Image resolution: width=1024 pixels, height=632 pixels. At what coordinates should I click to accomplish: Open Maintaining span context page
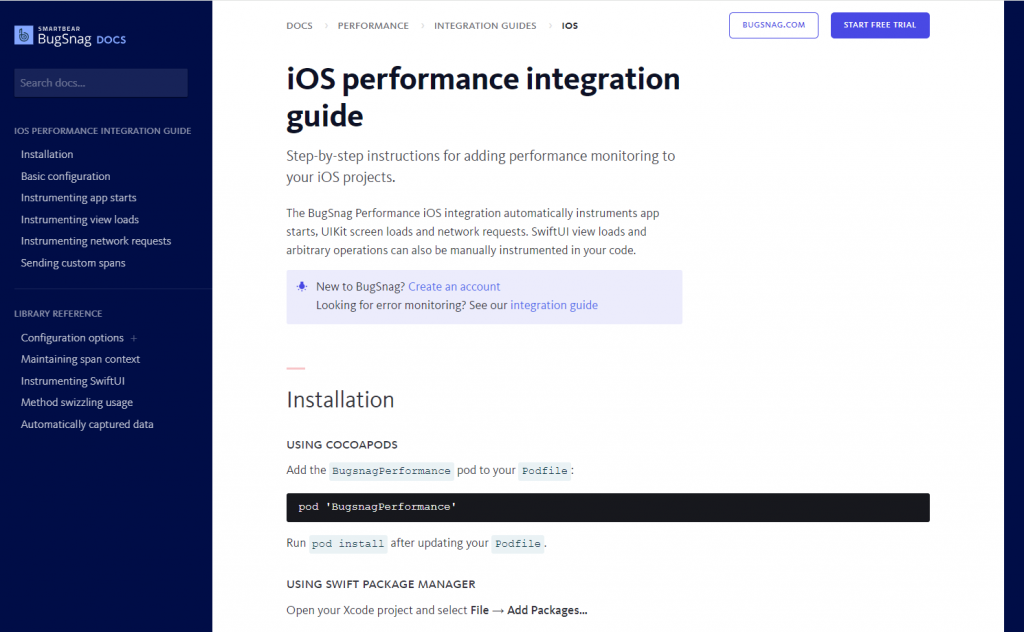pyautogui.click(x=80, y=359)
